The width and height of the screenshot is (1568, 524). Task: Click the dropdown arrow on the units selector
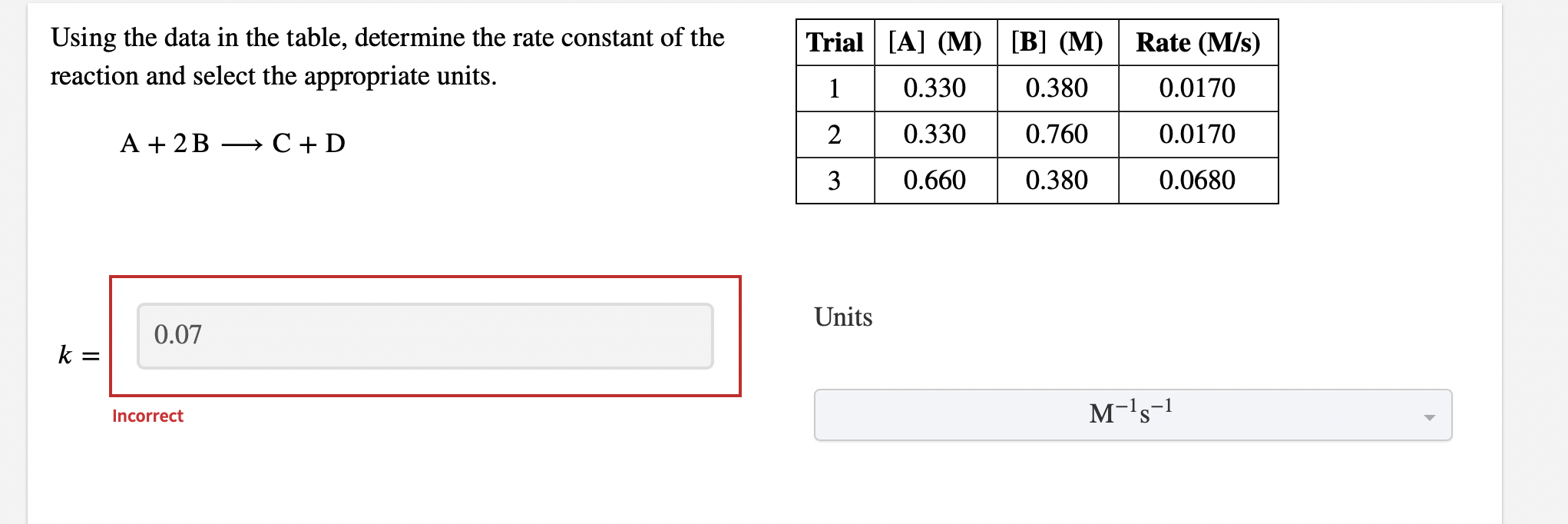(1430, 417)
